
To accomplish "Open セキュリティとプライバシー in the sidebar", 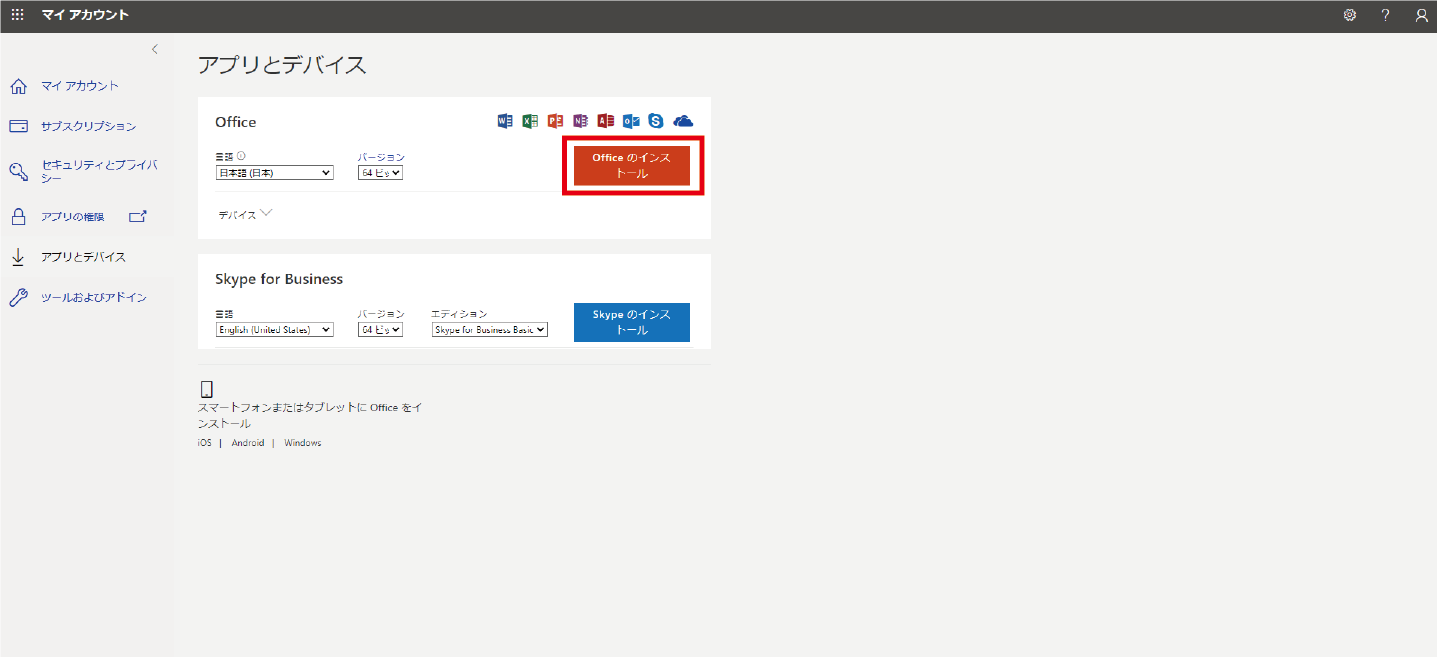I will [x=99, y=171].
